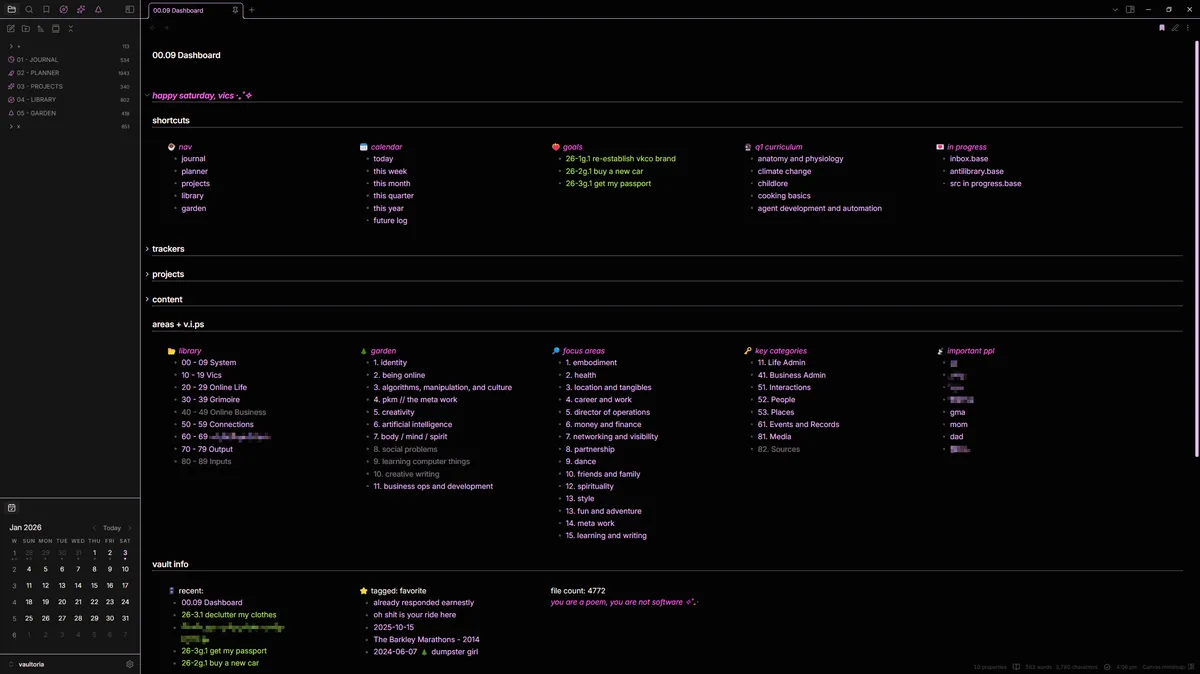The height and width of the screenshot is (674, 1200).
Task: Open a new tab with the plus button
Action: tap(250, 10)
